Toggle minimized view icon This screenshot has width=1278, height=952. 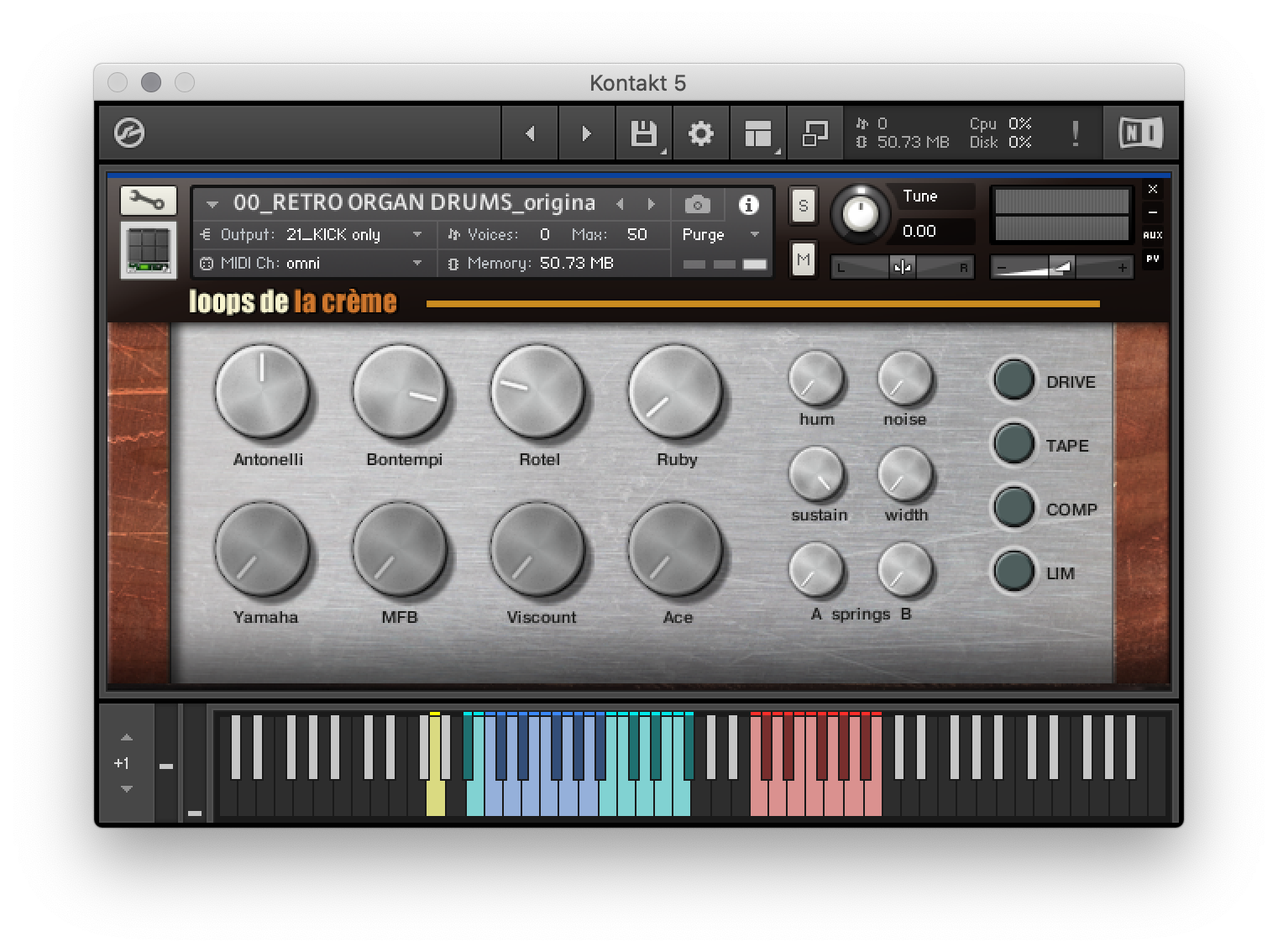coord(814,133)
